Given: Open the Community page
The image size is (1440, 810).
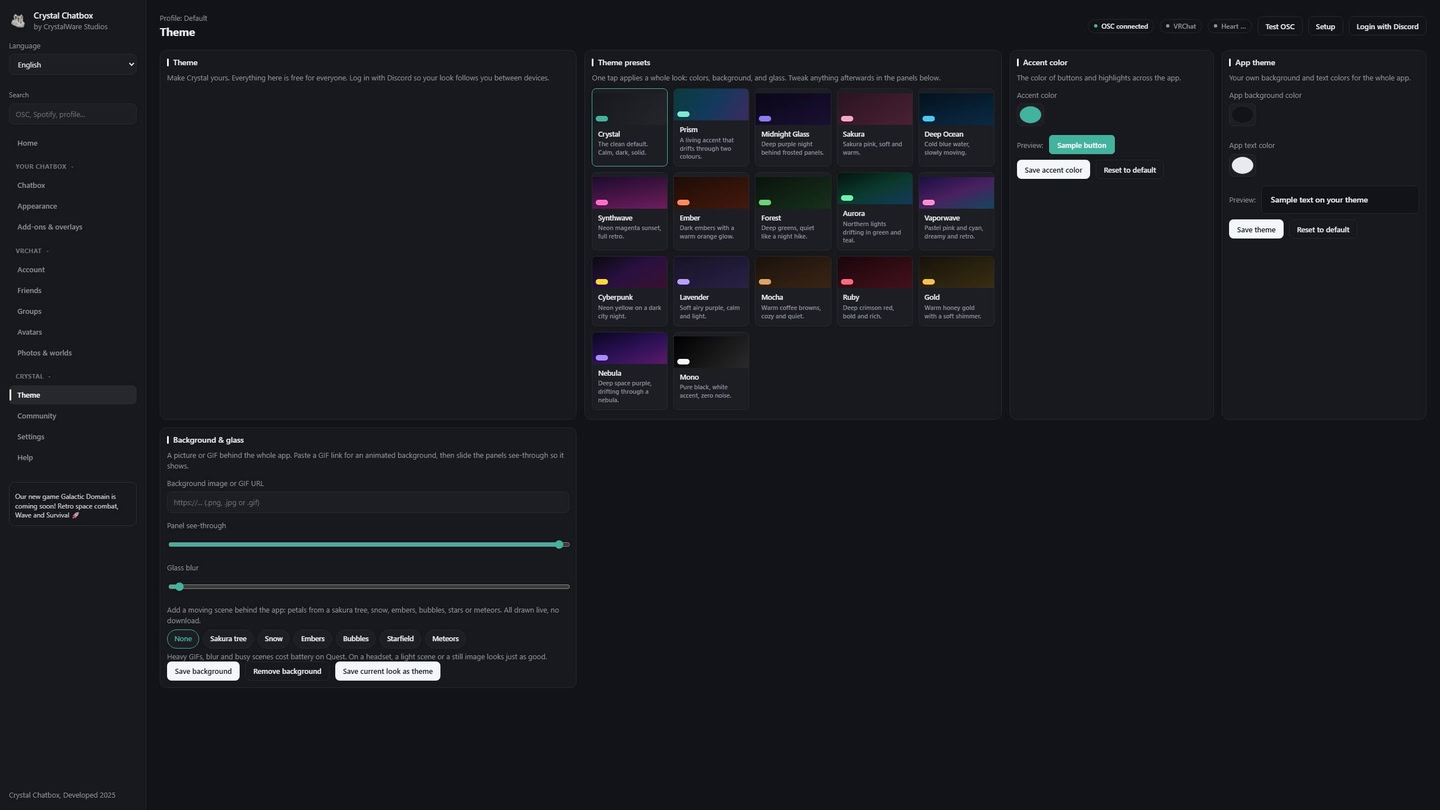Looking at the screenshot, I should (73, 416).
